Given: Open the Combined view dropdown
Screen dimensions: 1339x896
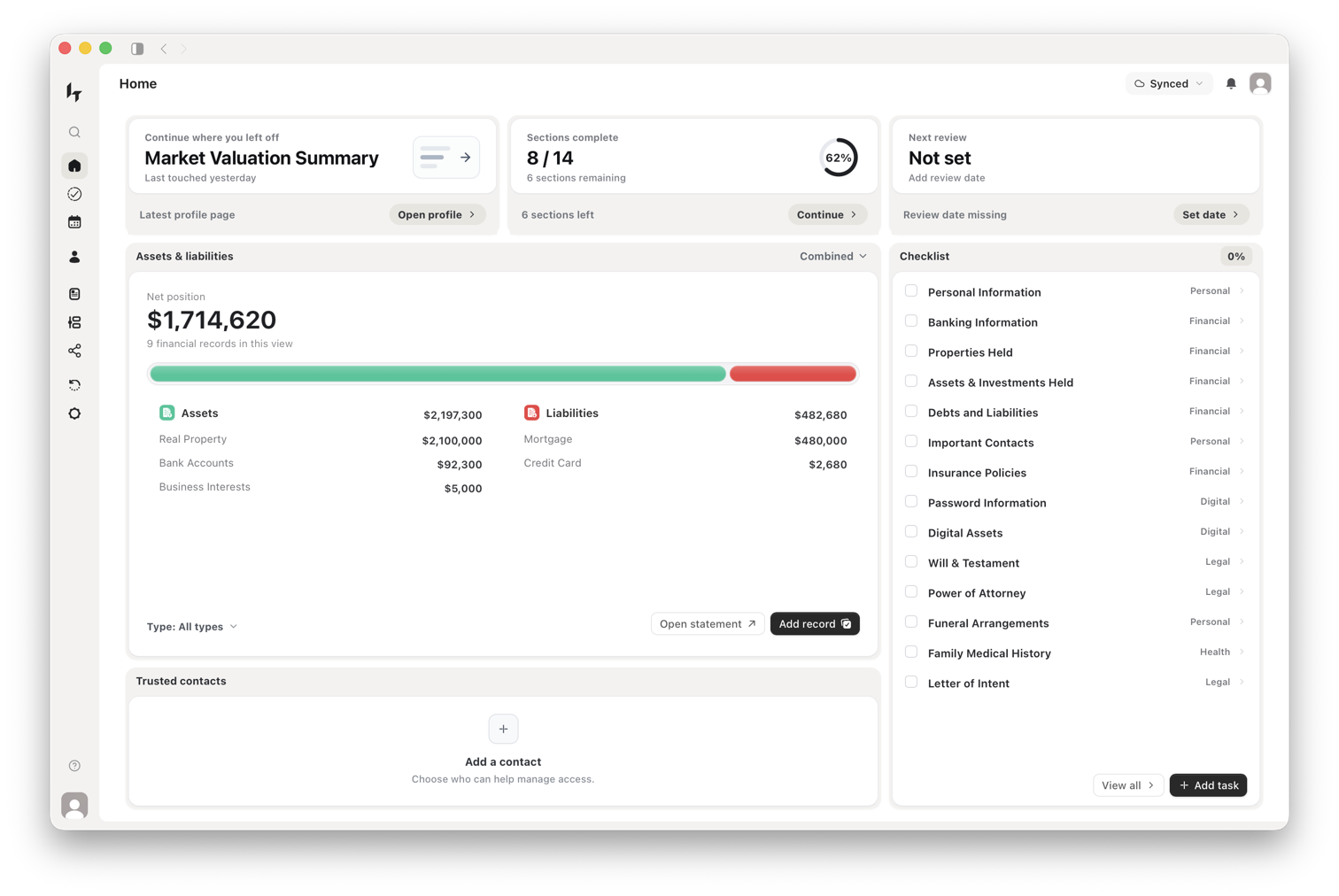Looking at the screenshot, I should (x=833, y=256).
